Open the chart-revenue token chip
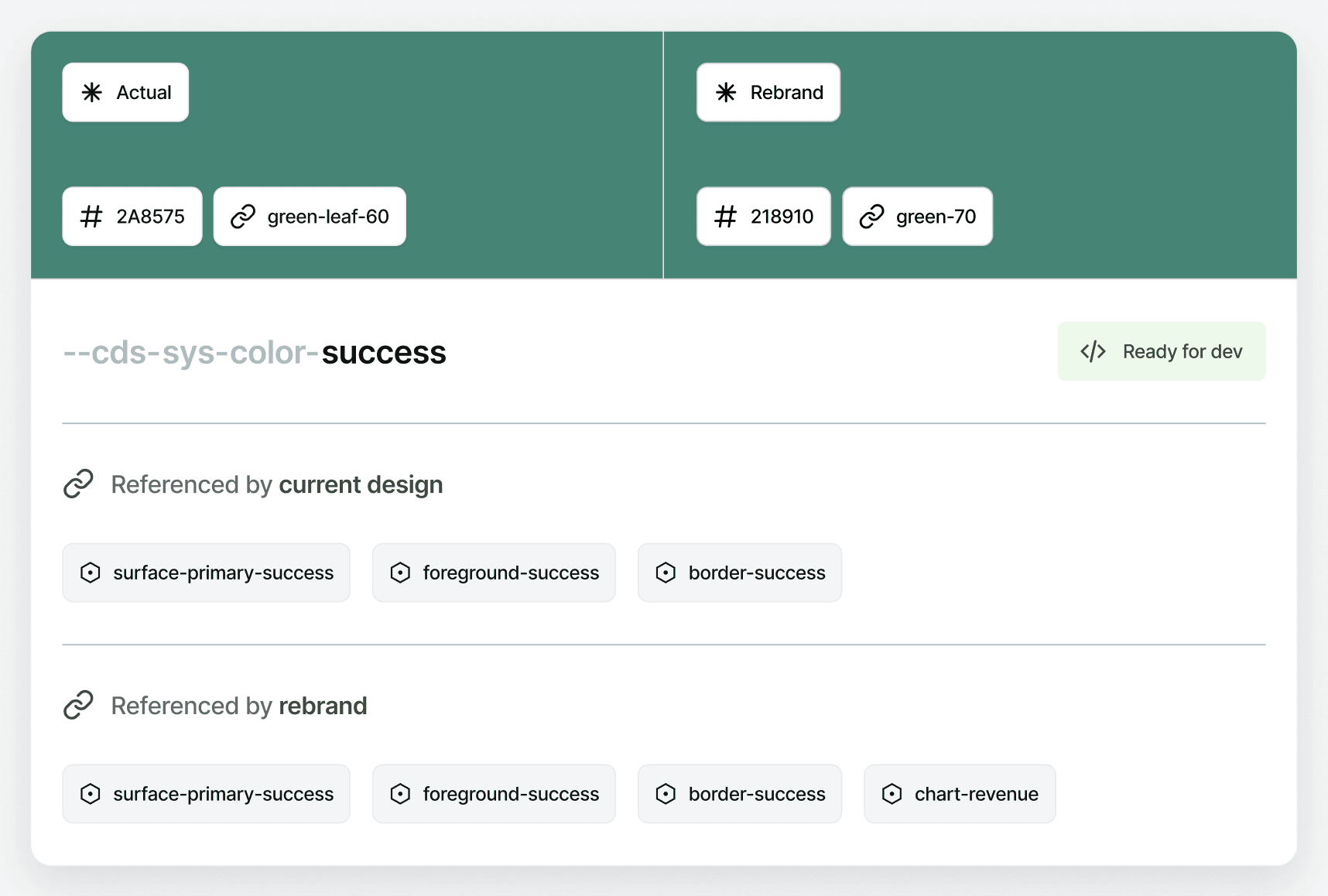The image size is (1328, 896). pos(960,794)
